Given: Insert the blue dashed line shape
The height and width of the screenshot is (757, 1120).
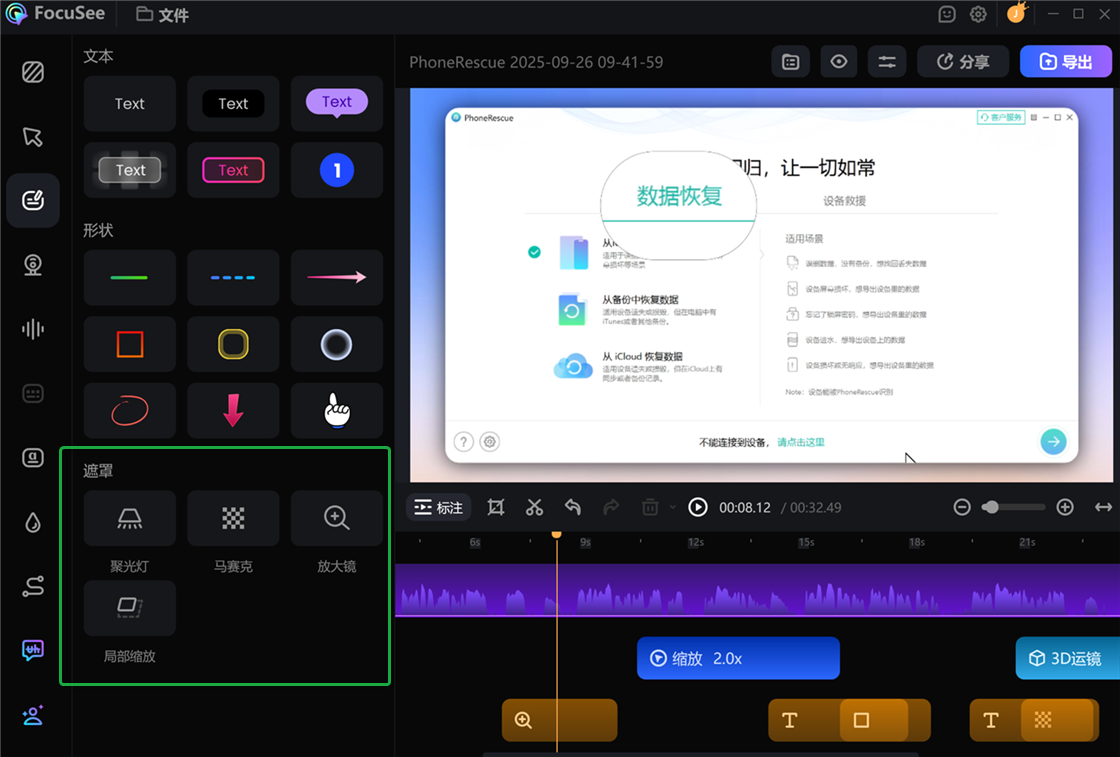Looking at the screenshot, I should click(233, 277).
